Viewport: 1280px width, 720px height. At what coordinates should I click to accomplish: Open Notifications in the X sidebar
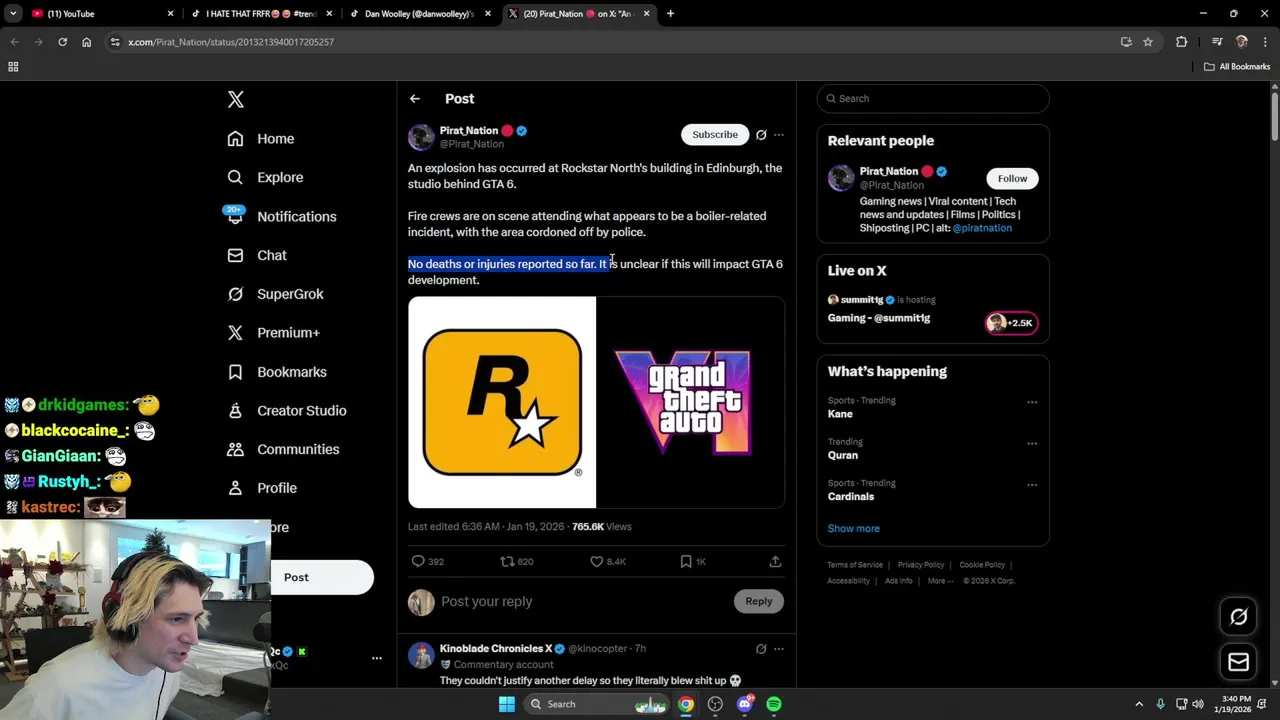tap(281, 216)
